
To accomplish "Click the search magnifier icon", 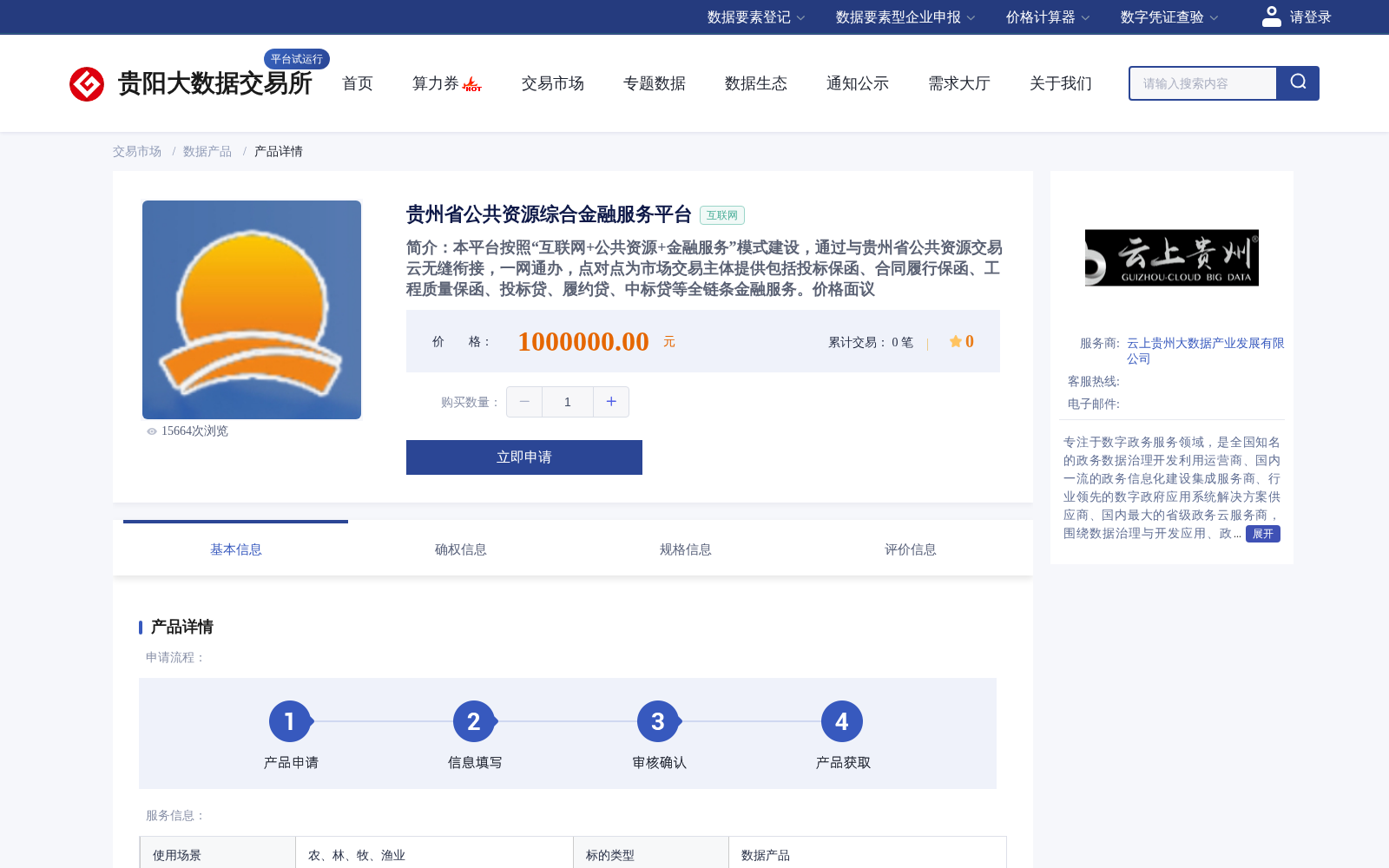I will pyautogui.click(x=1298, y=82).
